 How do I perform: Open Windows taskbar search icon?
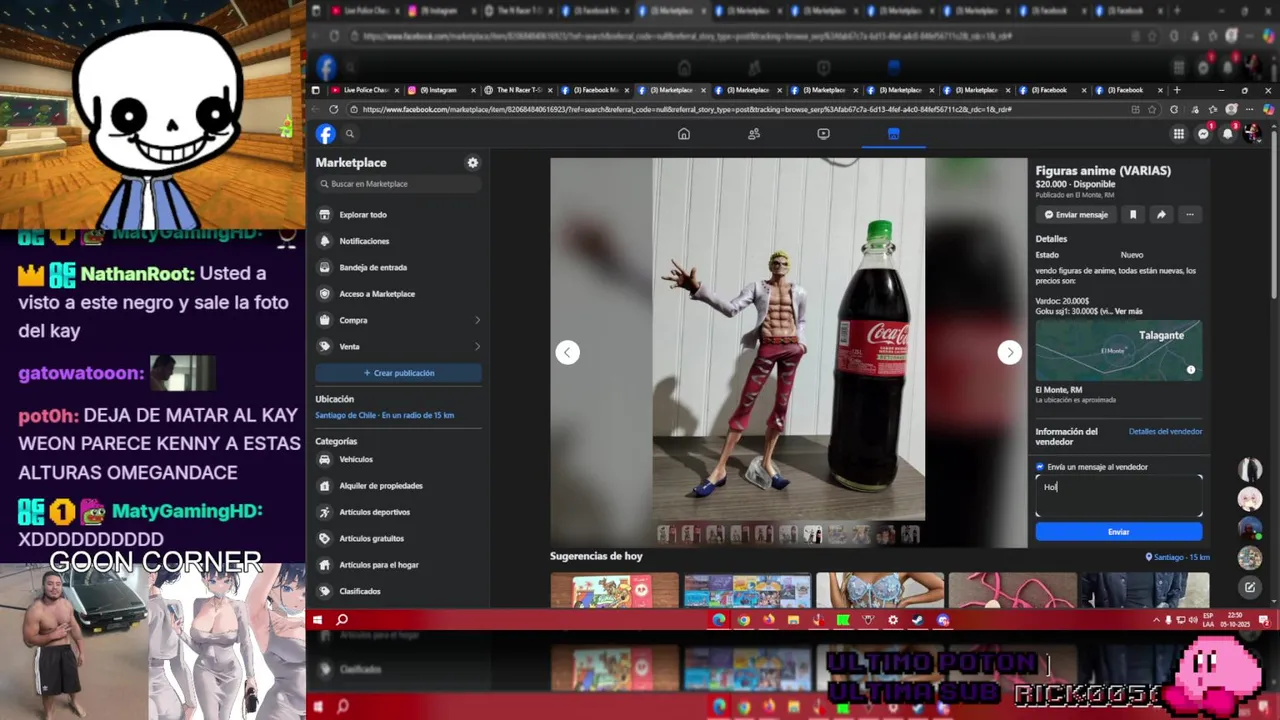[x=342, y=620]
